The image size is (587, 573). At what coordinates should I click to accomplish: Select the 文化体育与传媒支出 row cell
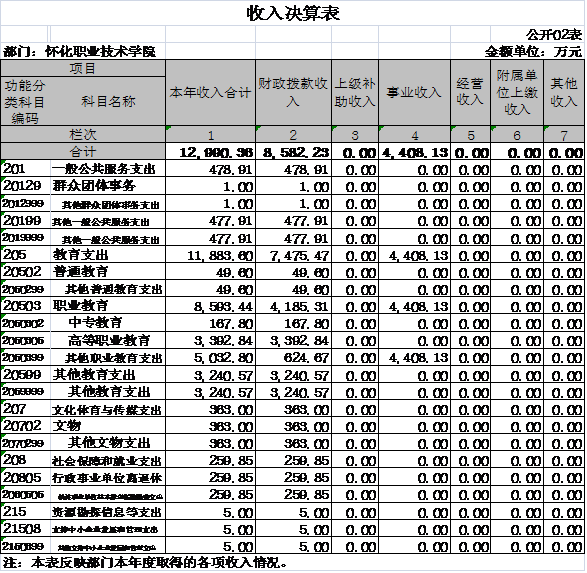point(108,409)
